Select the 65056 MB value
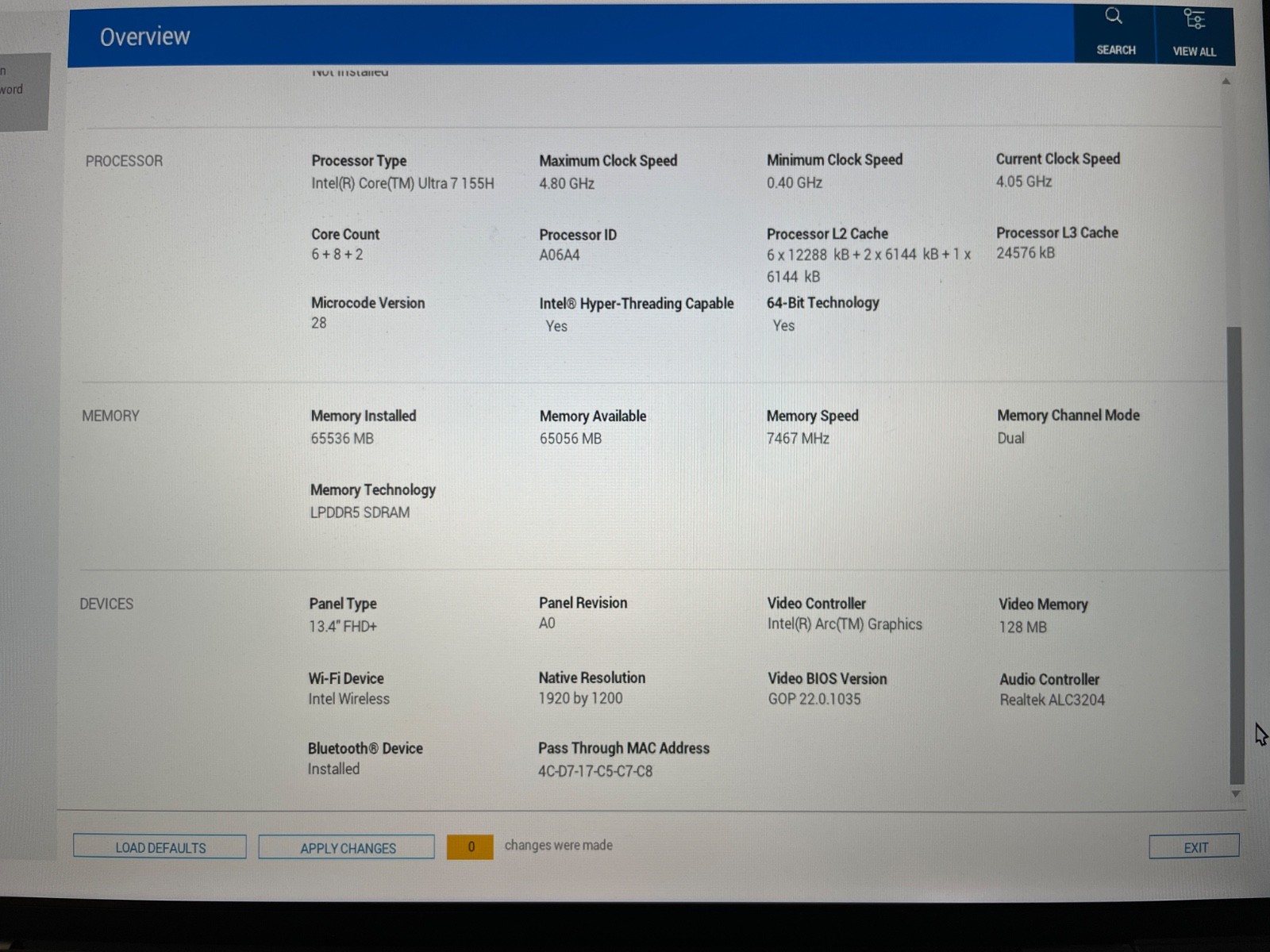This screenshot has height=952, width=1270. click(571, 439)
